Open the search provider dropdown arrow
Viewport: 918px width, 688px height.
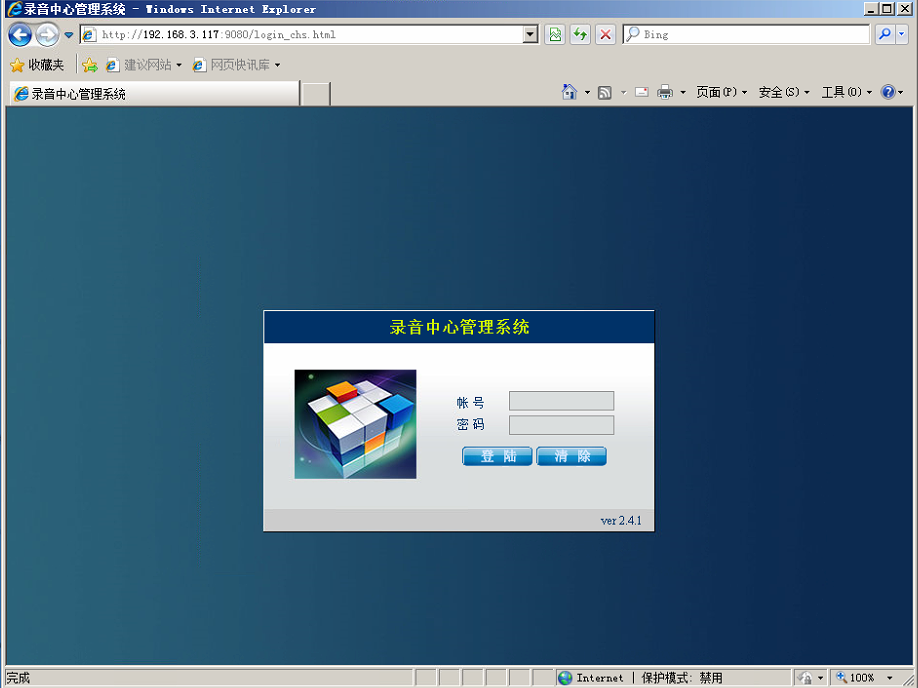pyautogui.click(x=902, y=35)
